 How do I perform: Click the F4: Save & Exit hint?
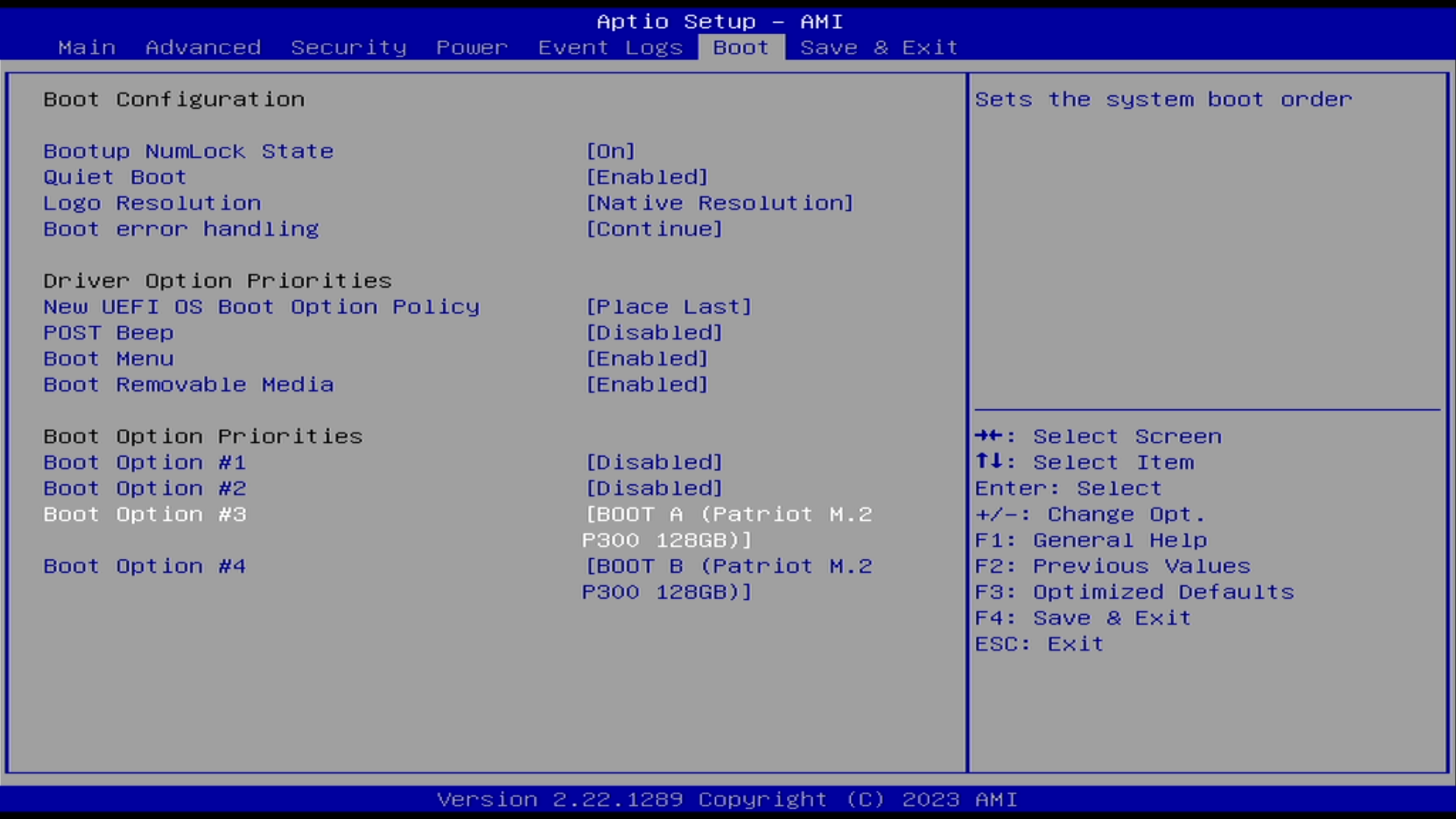point(1082,617)
